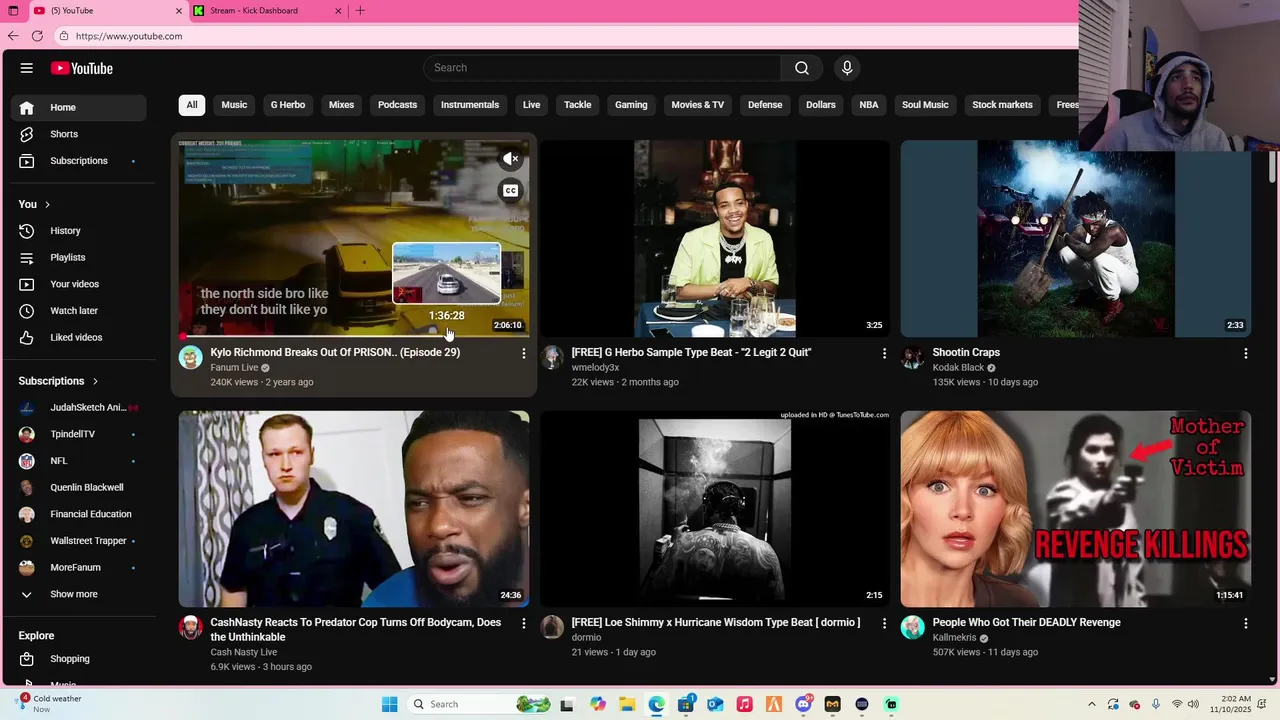This screenshot has width=1280, height=720.
Task: Open the REVENGE KILLINGS thumbnail
Action: point(1076,509)
